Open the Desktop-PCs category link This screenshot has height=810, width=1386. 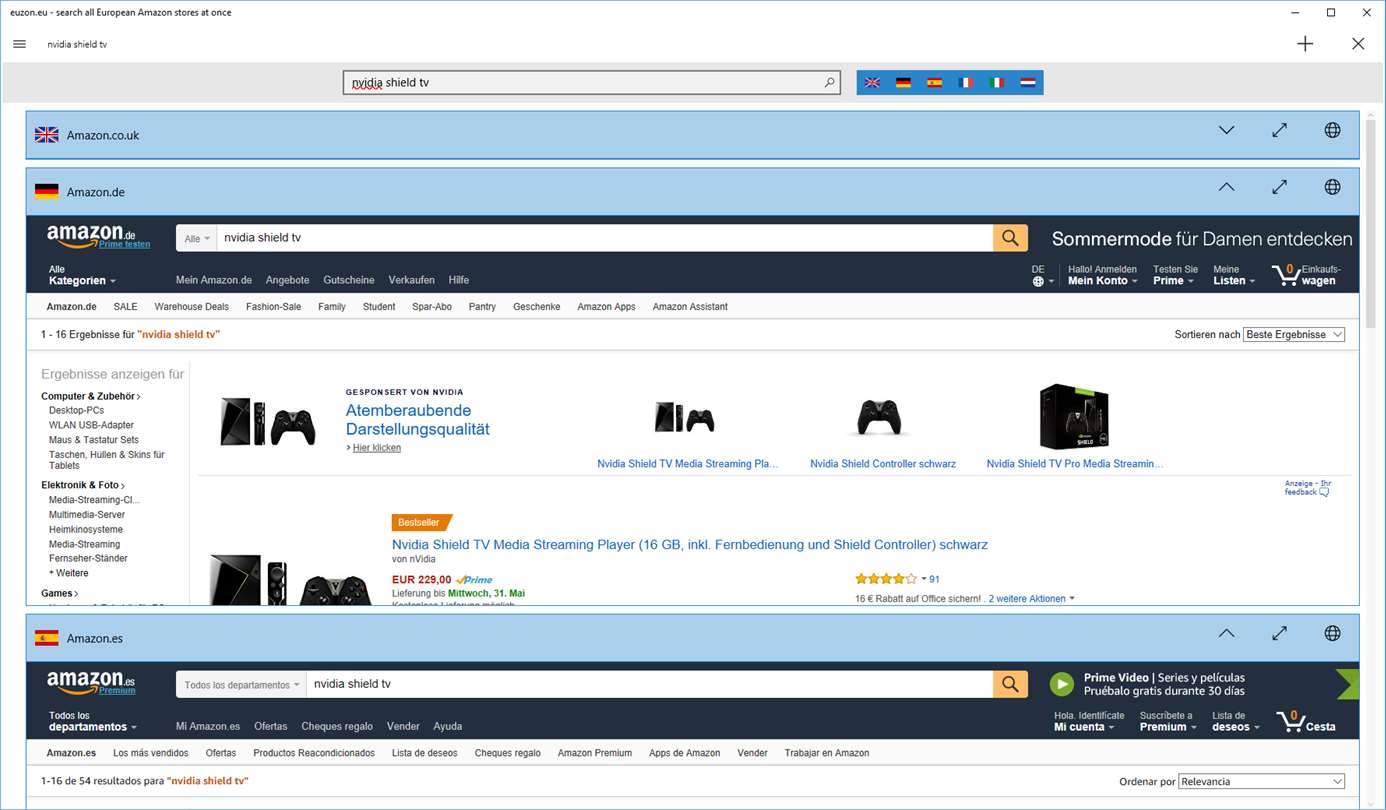pyautogui.click(x=76, y=411)
